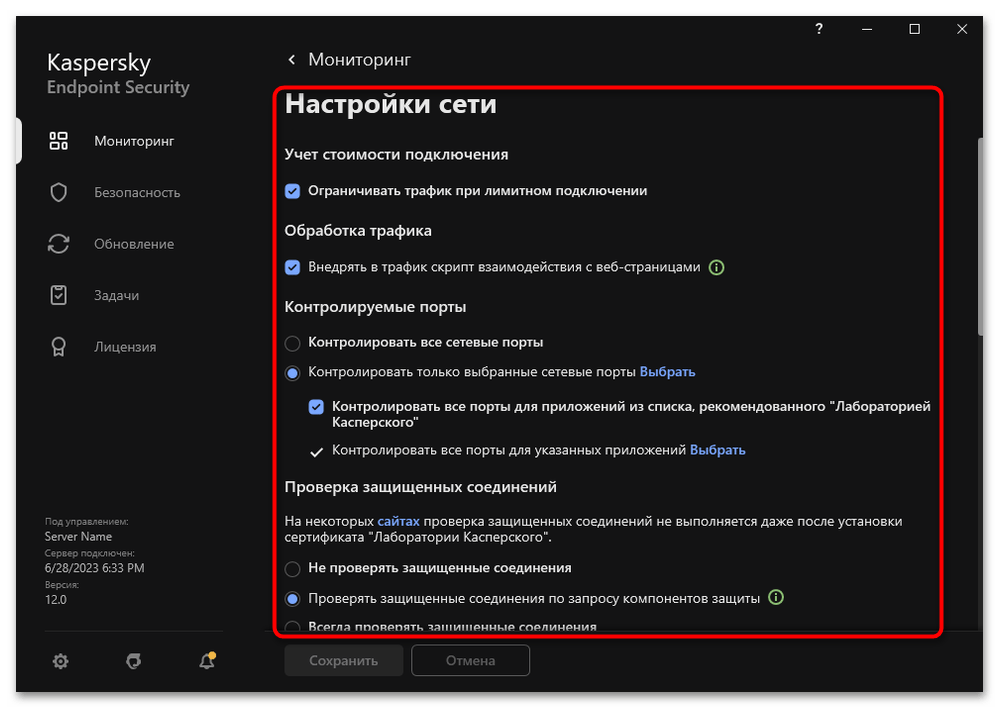This screenshot has width=999, height=708.
Task: Click the version number 12.0
Action: point(55,600)
